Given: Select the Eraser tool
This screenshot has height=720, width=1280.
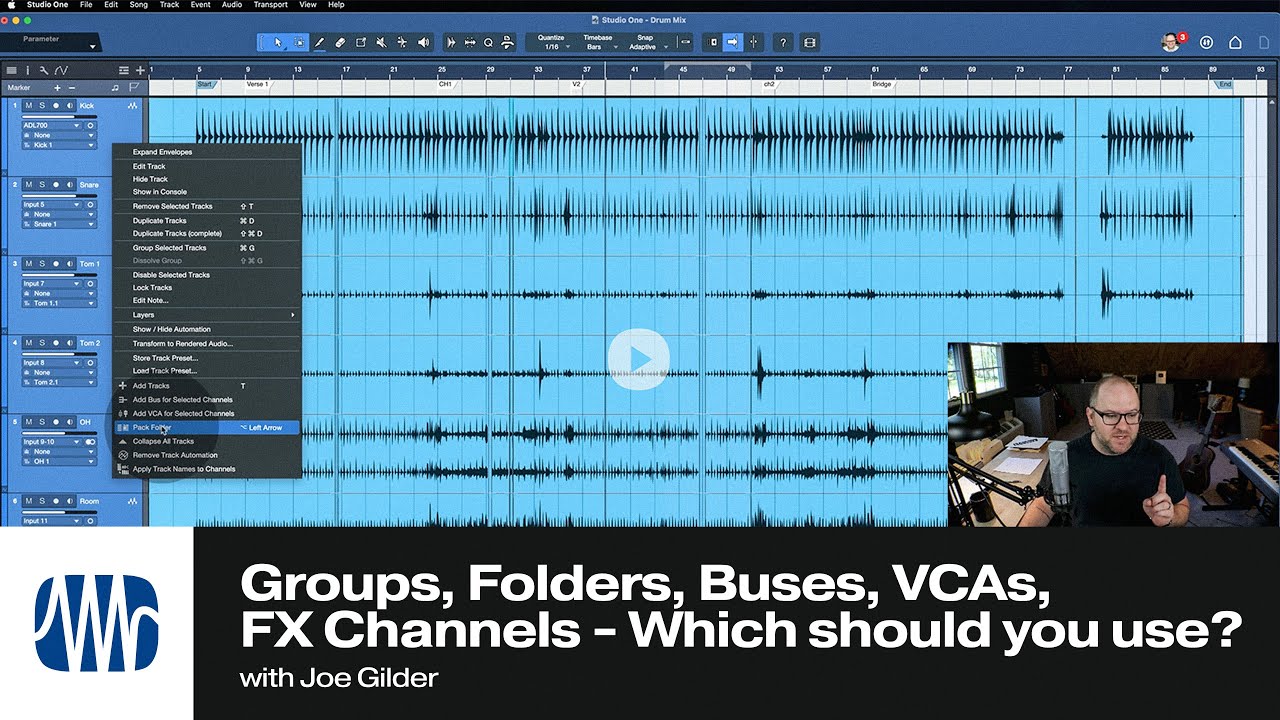Looking at the screenshot, I should coord(340,42).
